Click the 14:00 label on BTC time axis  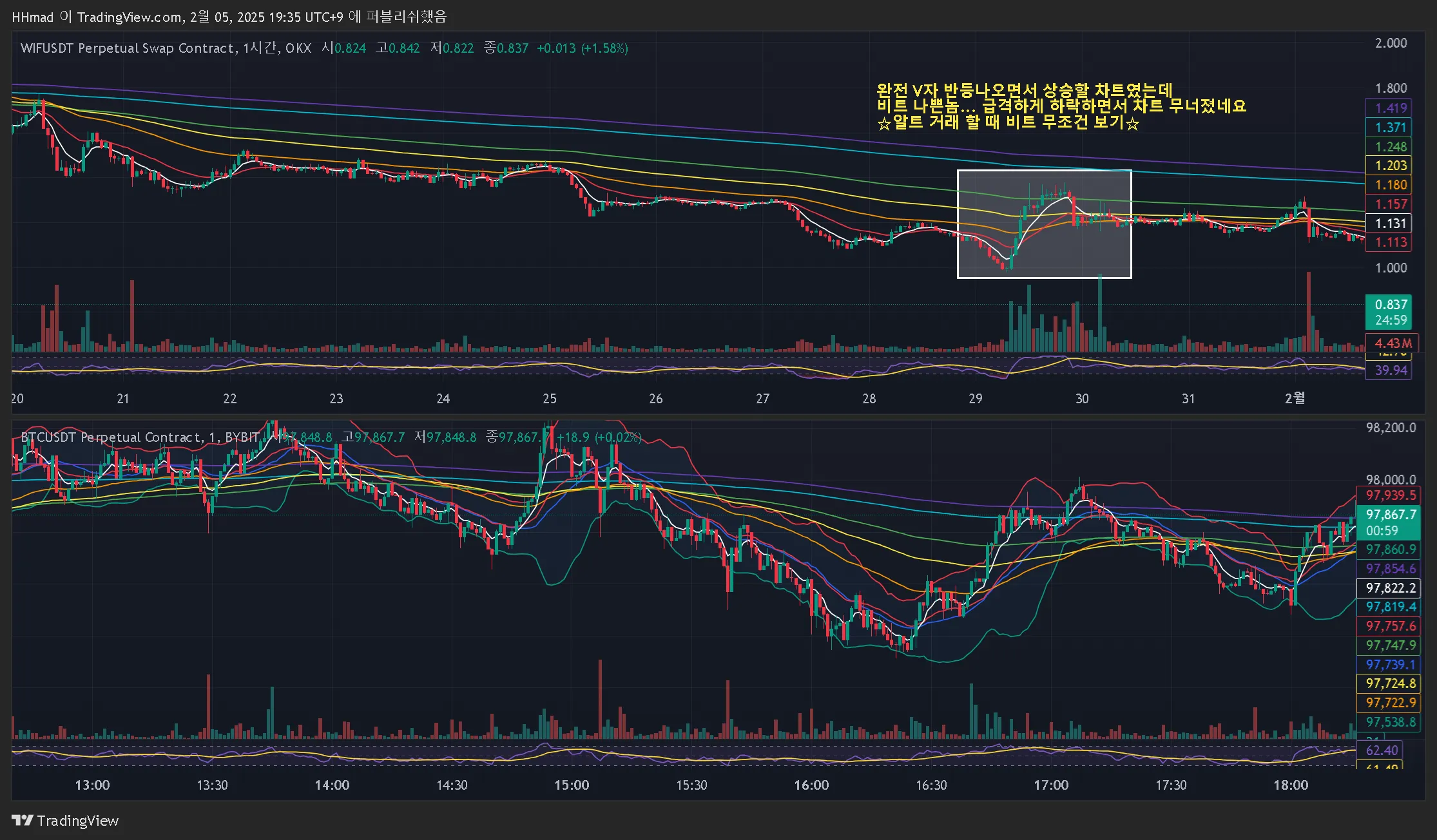coord(332,785)
